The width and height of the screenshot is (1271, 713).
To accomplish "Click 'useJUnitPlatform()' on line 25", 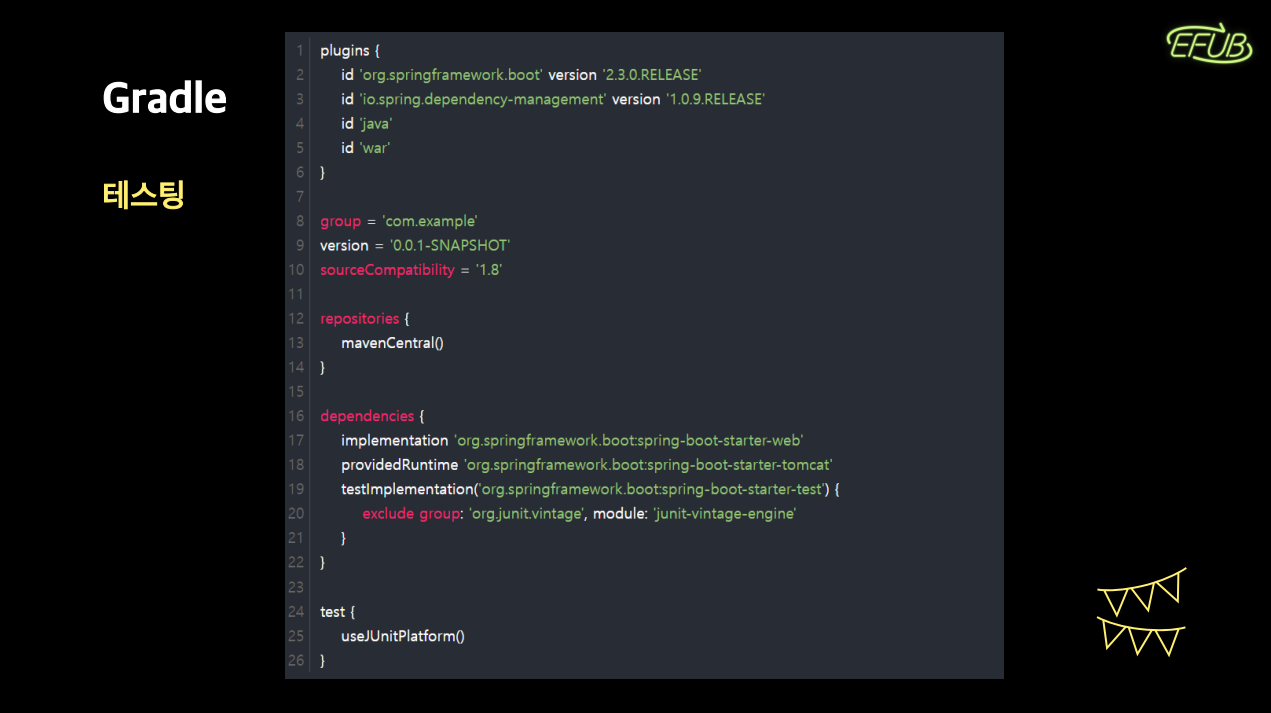I will 403,636.
